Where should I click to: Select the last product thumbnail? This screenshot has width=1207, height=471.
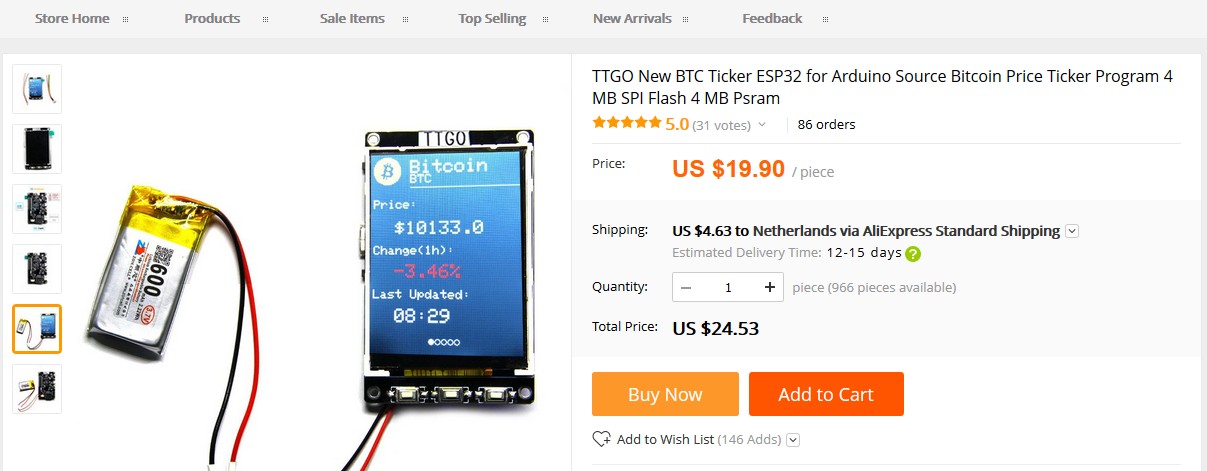click(x=37, y=389)
